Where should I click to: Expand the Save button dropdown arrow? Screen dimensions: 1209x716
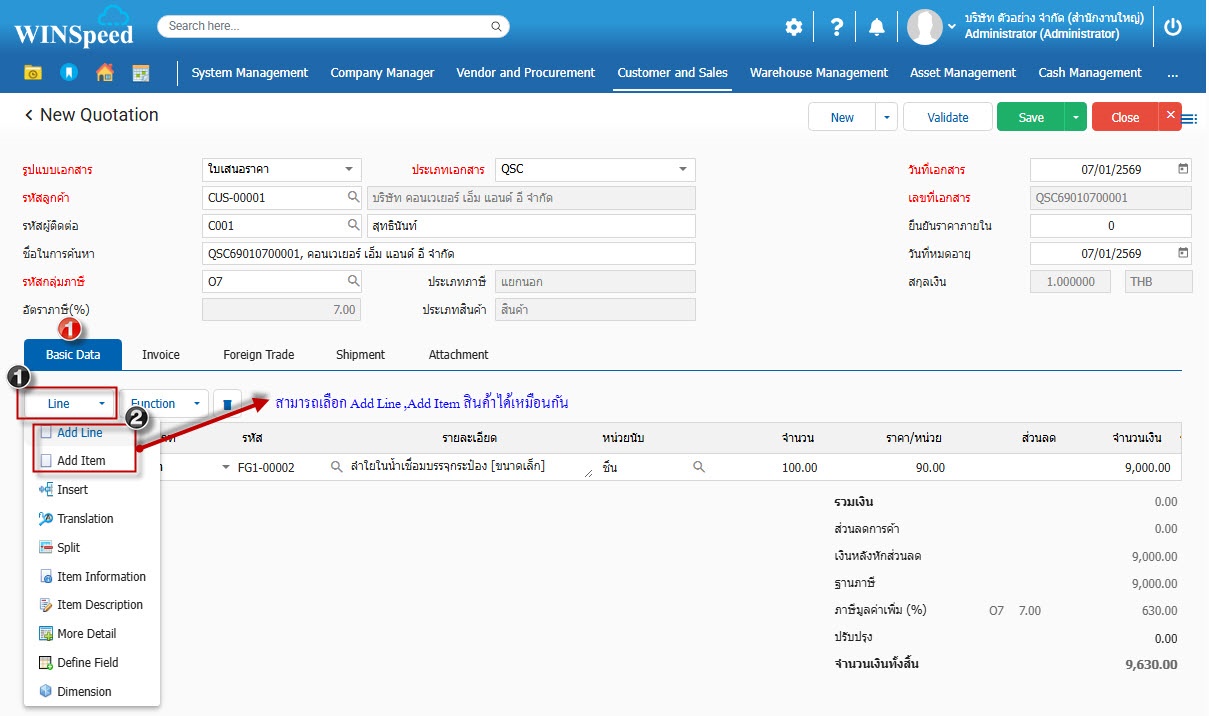pyautogui.click(x=1075, y=117)
